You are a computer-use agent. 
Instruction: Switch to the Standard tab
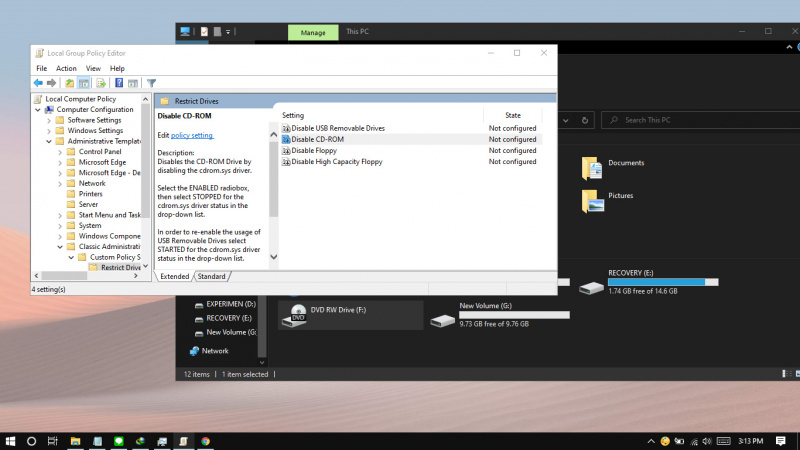point(211,277)
